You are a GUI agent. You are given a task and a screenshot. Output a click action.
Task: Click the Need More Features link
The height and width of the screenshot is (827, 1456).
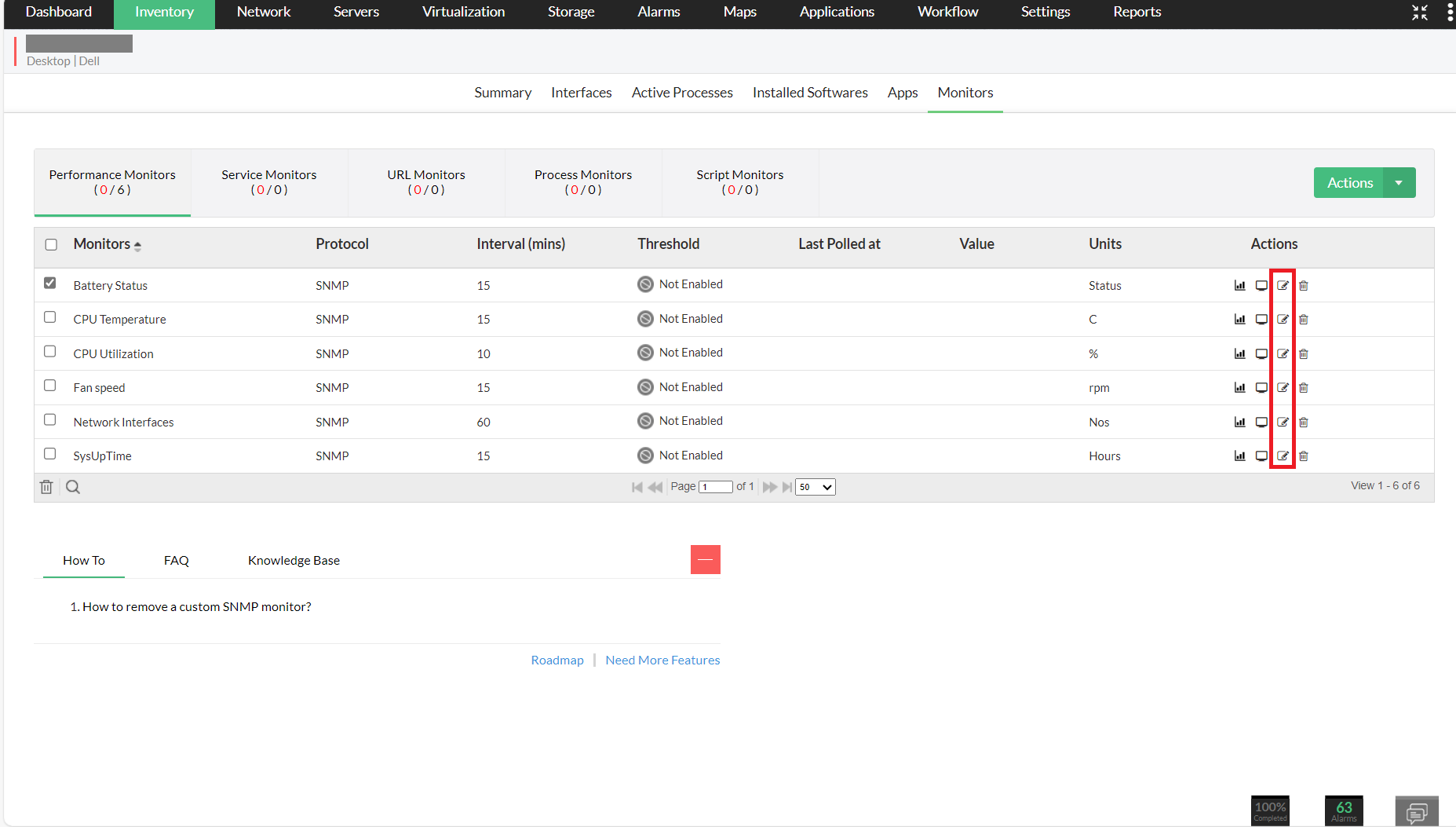pos(662,661)
